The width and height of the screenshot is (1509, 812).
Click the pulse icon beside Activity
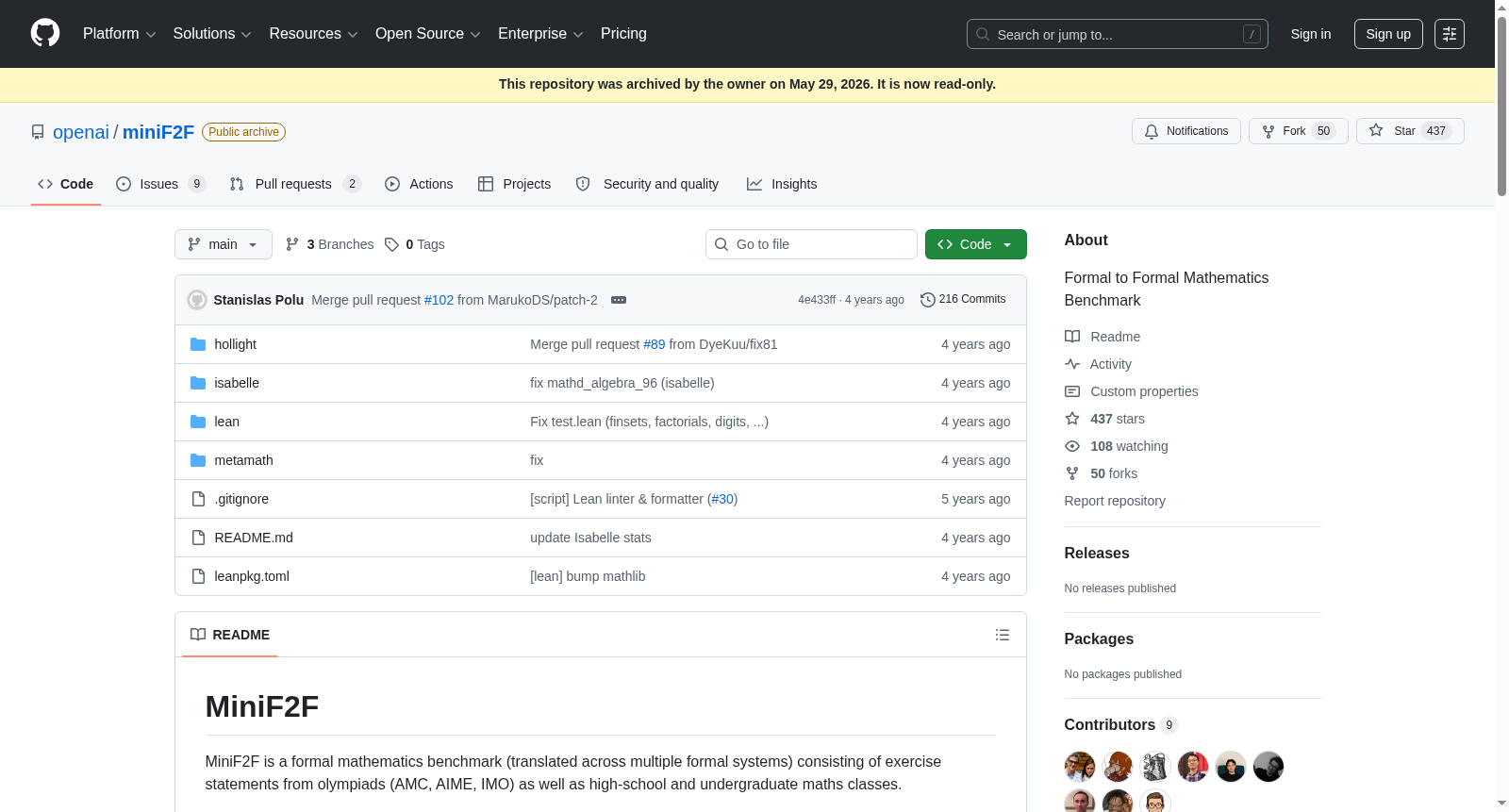click(x=1072, y=364)
